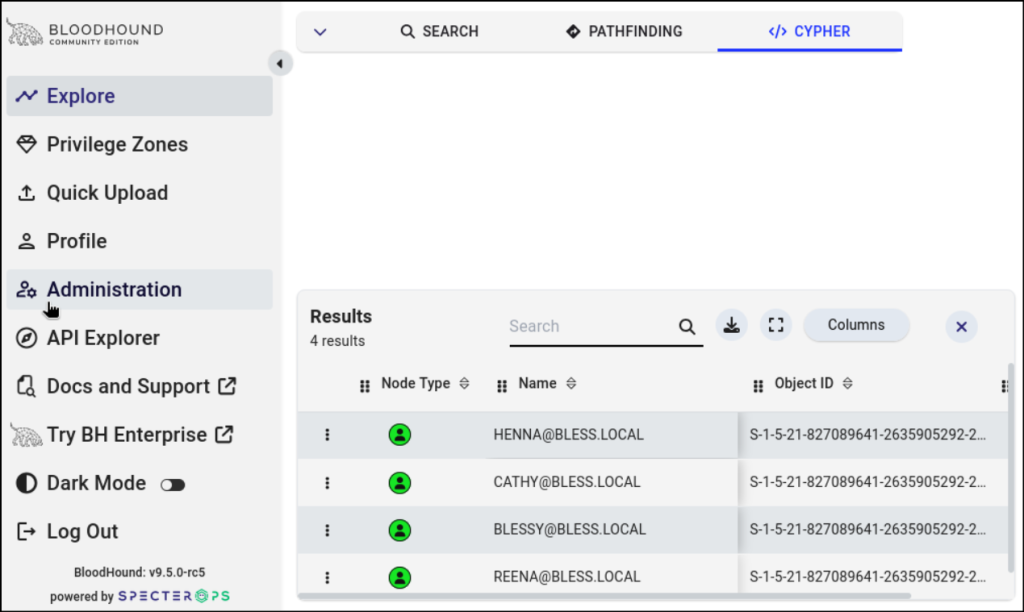The height and width of the screenshot is (612, 1024).
Task: Click the horizontal scrollbar of results table
Action: pos(605,596)
